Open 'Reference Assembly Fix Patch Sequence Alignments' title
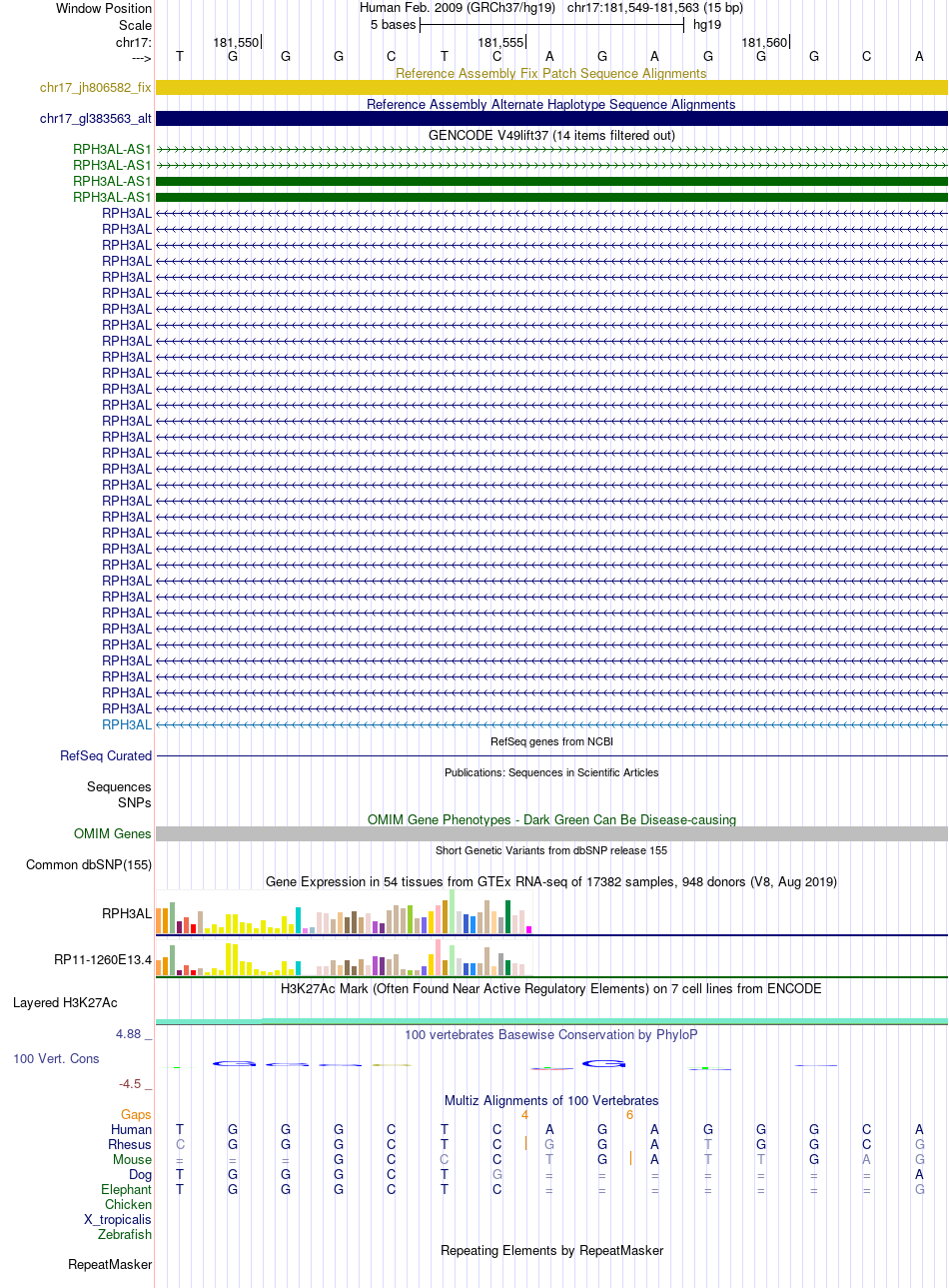The width and height of the screenshot is (949, 1288). 551,73
